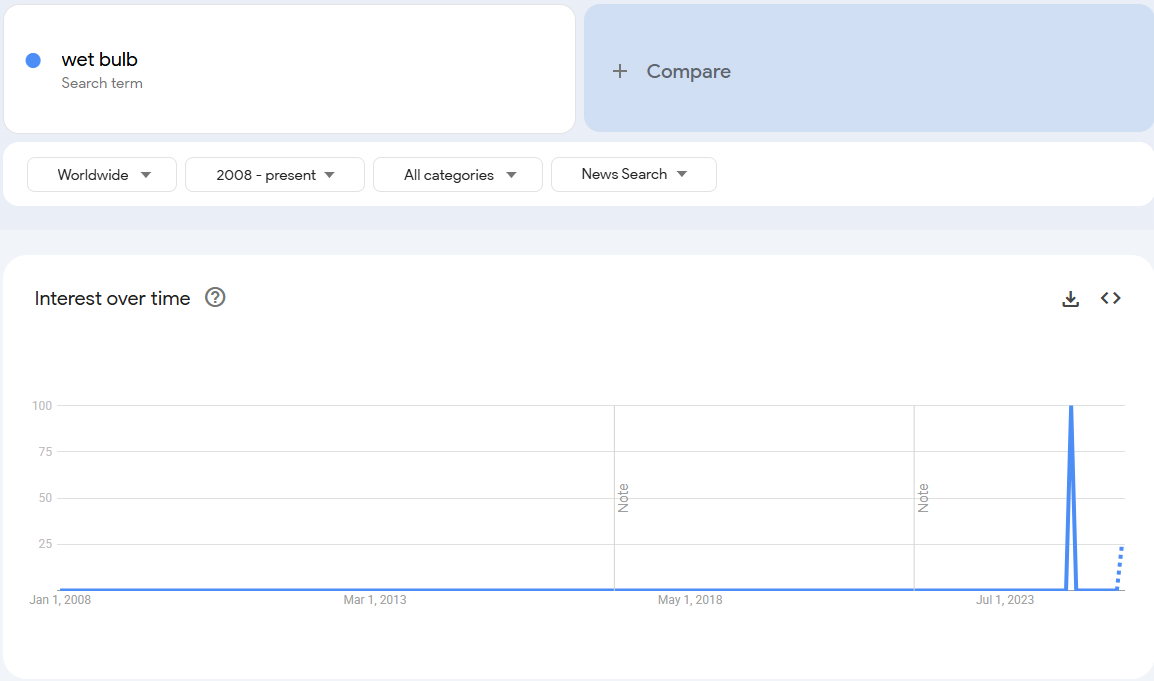
Task: Click the 50 y-axis label
Action: click(45, 498)
